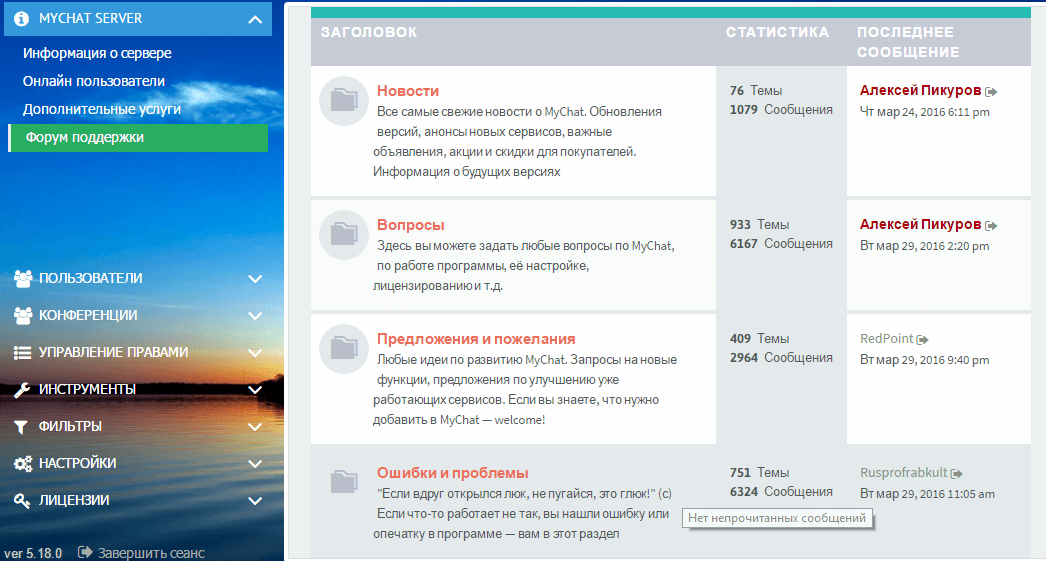Click the Лицензии key icon
This screenshot has width=1046, height=561.
pos(22,501)
